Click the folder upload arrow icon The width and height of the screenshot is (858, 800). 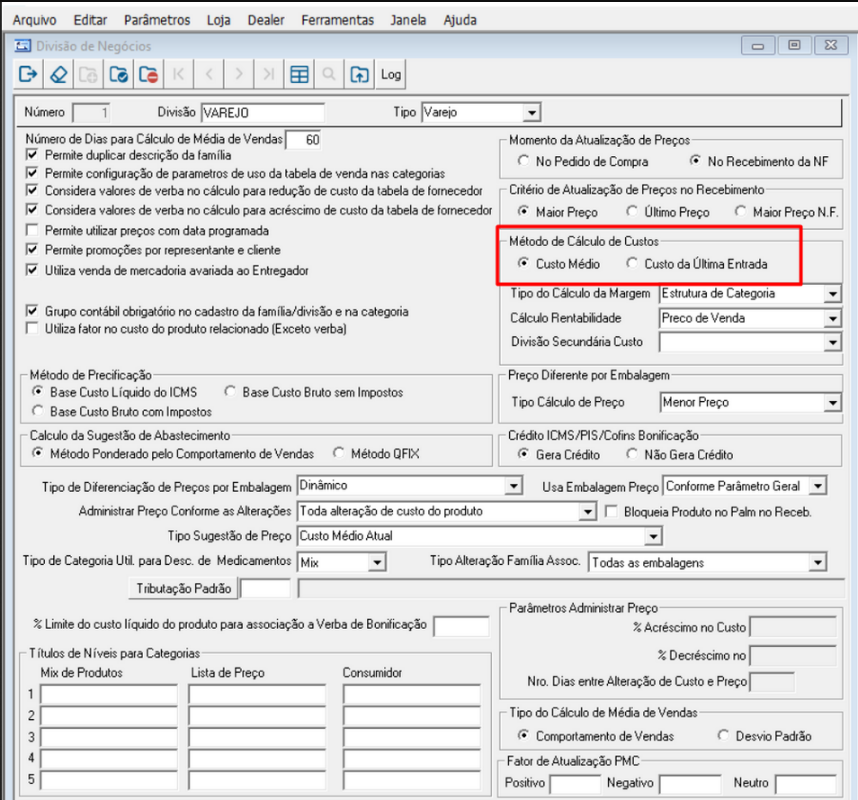point(359,74)
